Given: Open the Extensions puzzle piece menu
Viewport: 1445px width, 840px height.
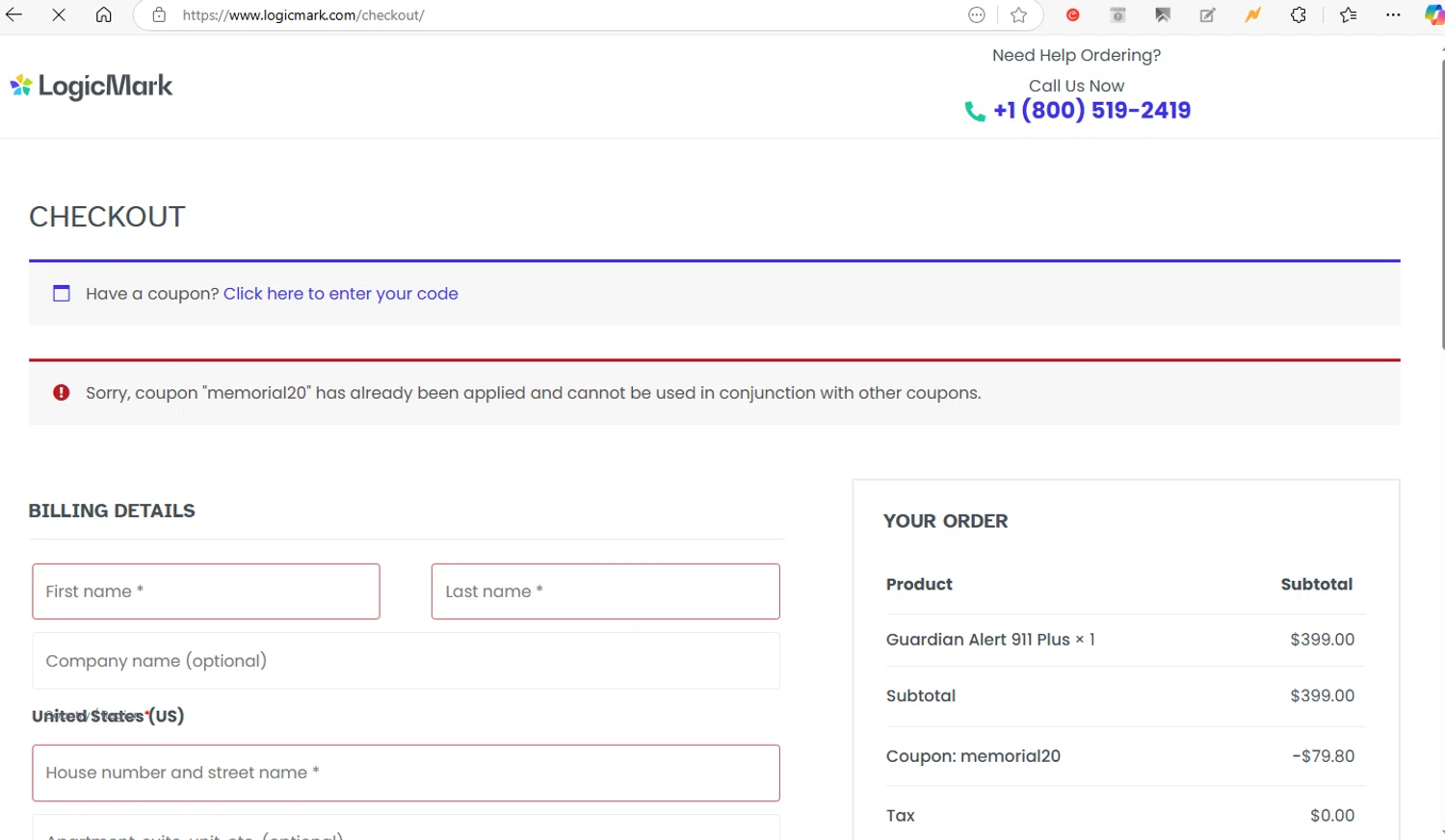Looking at the screenshot, I should (x=1299, y=14).
